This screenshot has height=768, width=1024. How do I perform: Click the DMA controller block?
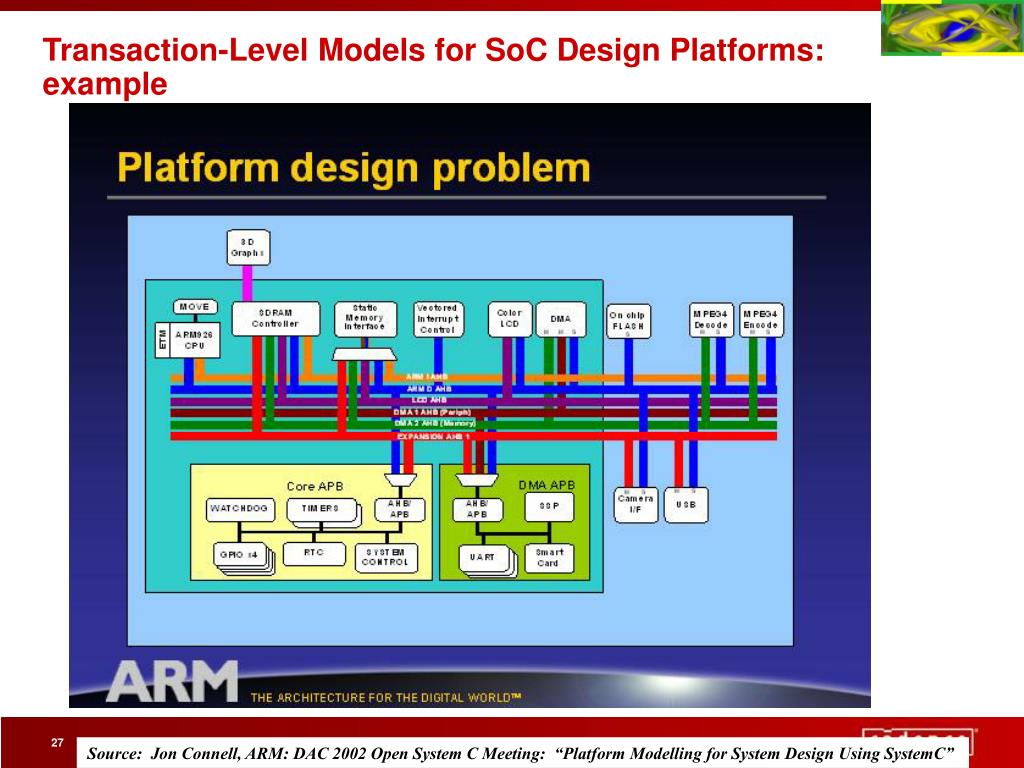[x=561, y=319]
